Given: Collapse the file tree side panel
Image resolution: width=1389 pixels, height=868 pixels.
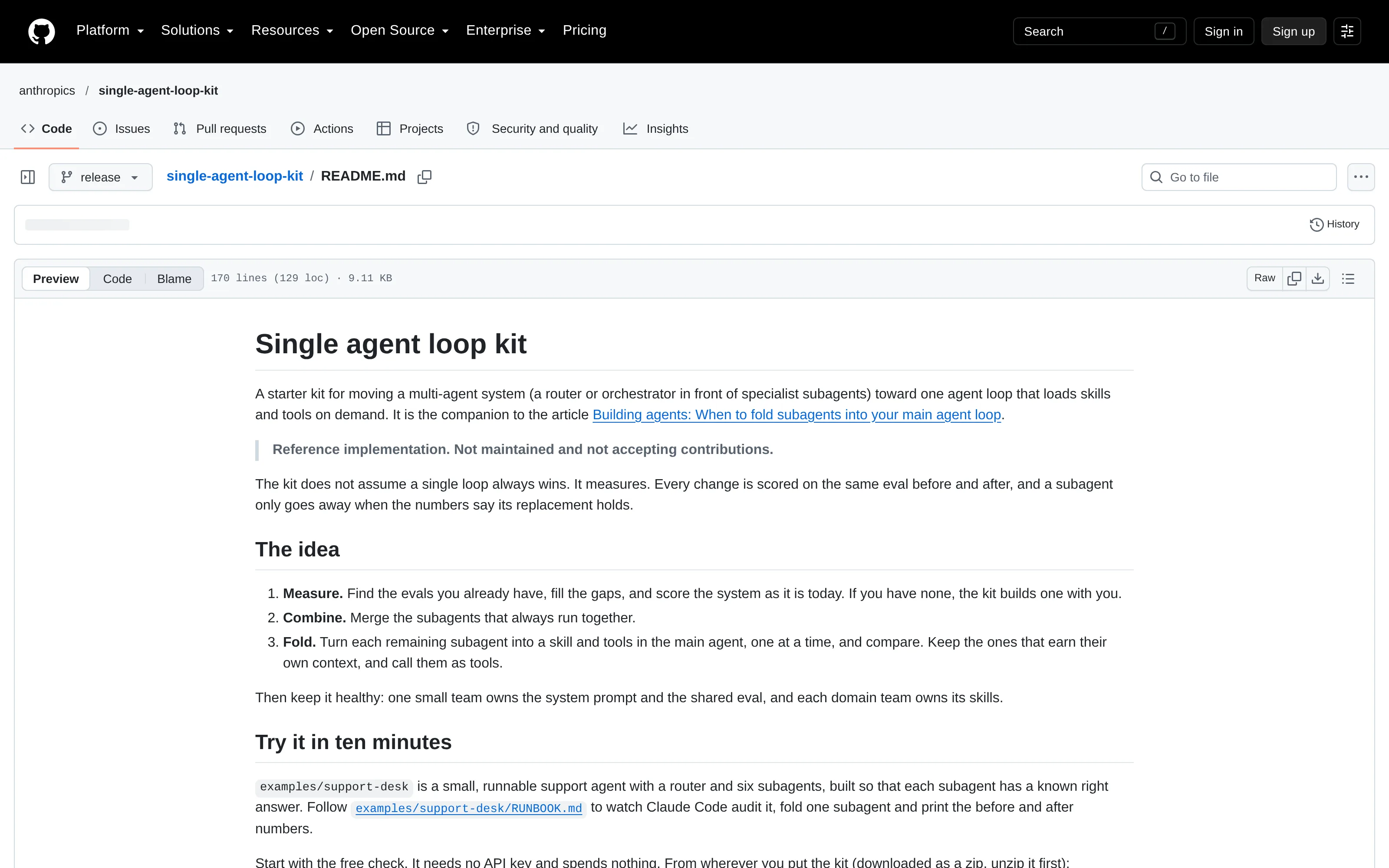Looking at the screenshot, I should pyautogui.click(x=27, y=177).
